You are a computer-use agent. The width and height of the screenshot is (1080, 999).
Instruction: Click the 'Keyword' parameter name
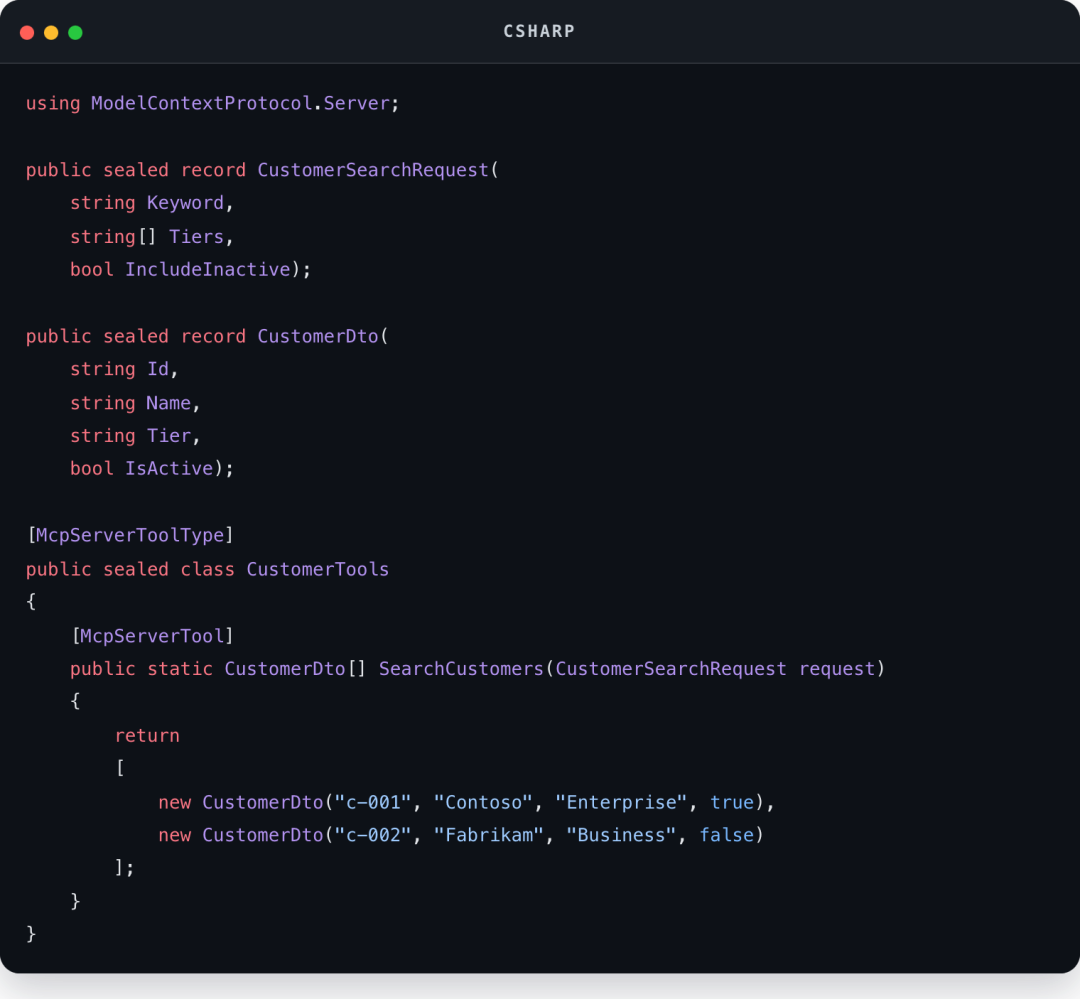[x=185, y=203]
